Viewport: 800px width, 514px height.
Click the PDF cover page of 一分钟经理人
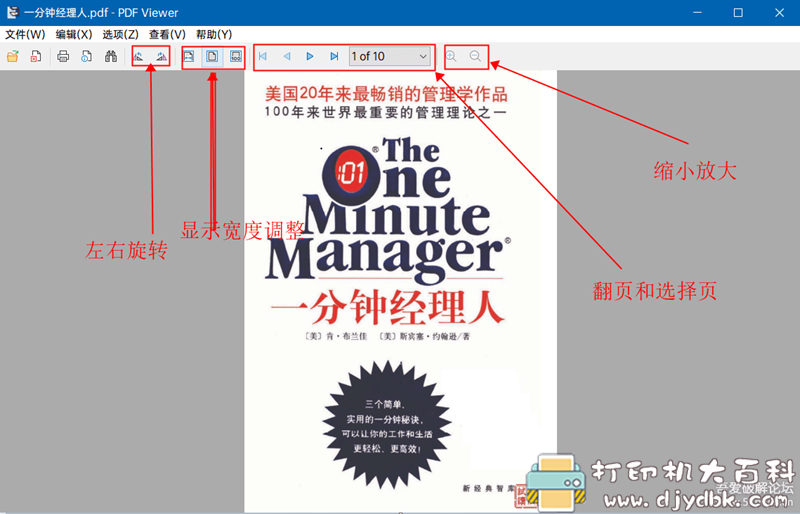click(x=401, y=291)
